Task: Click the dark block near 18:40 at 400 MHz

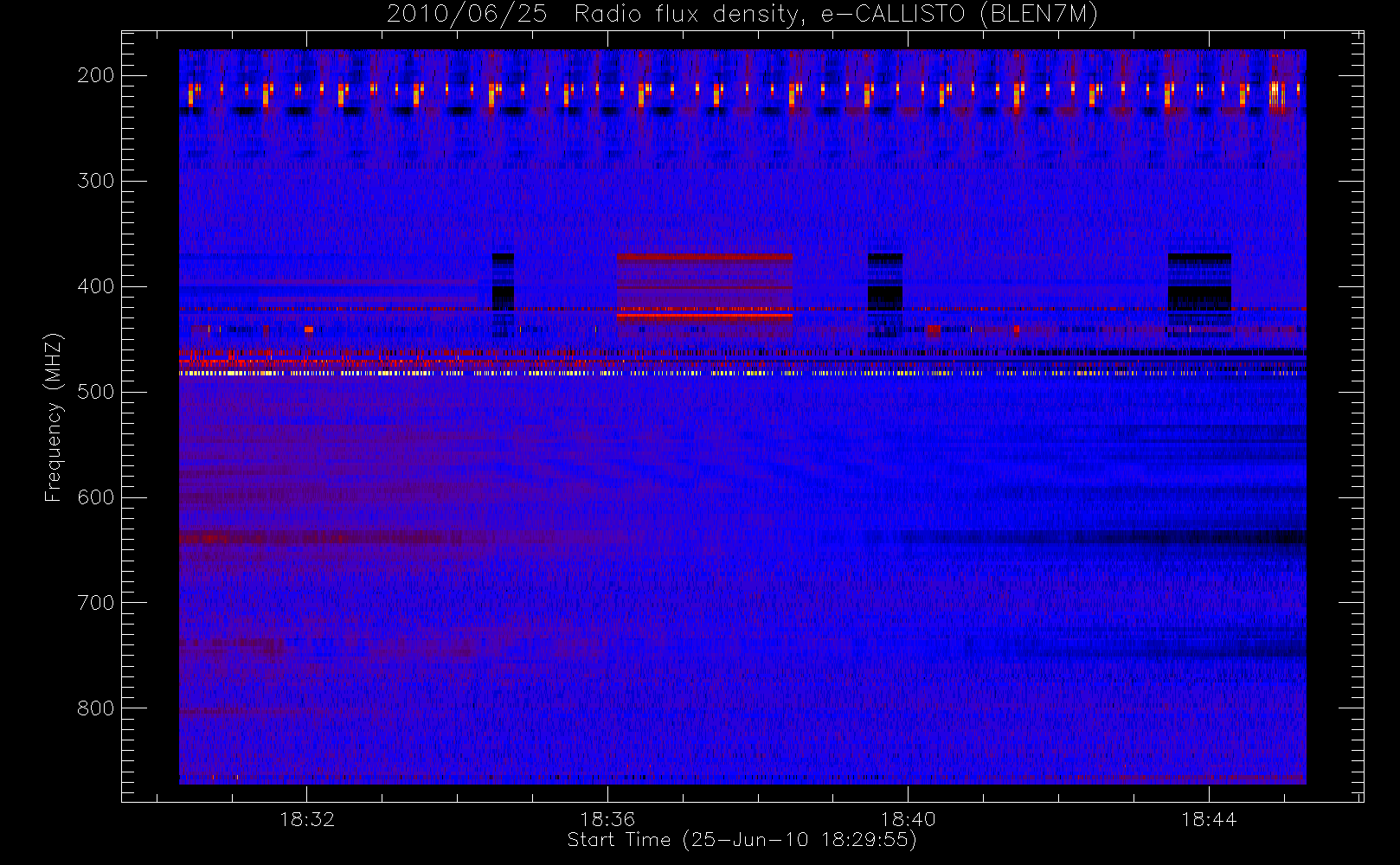Action: click(x=885, y=294)
